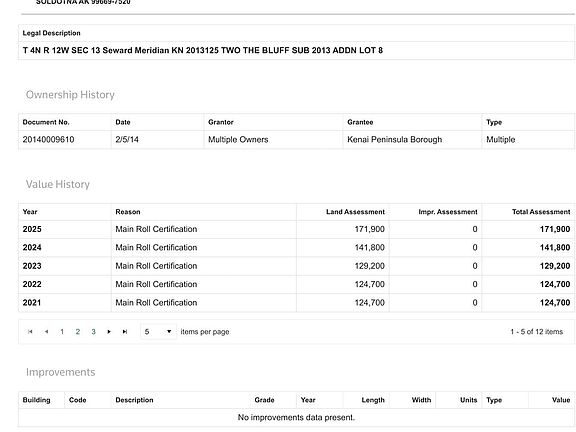Sort Value History by Year column

[x=30, y=212]
